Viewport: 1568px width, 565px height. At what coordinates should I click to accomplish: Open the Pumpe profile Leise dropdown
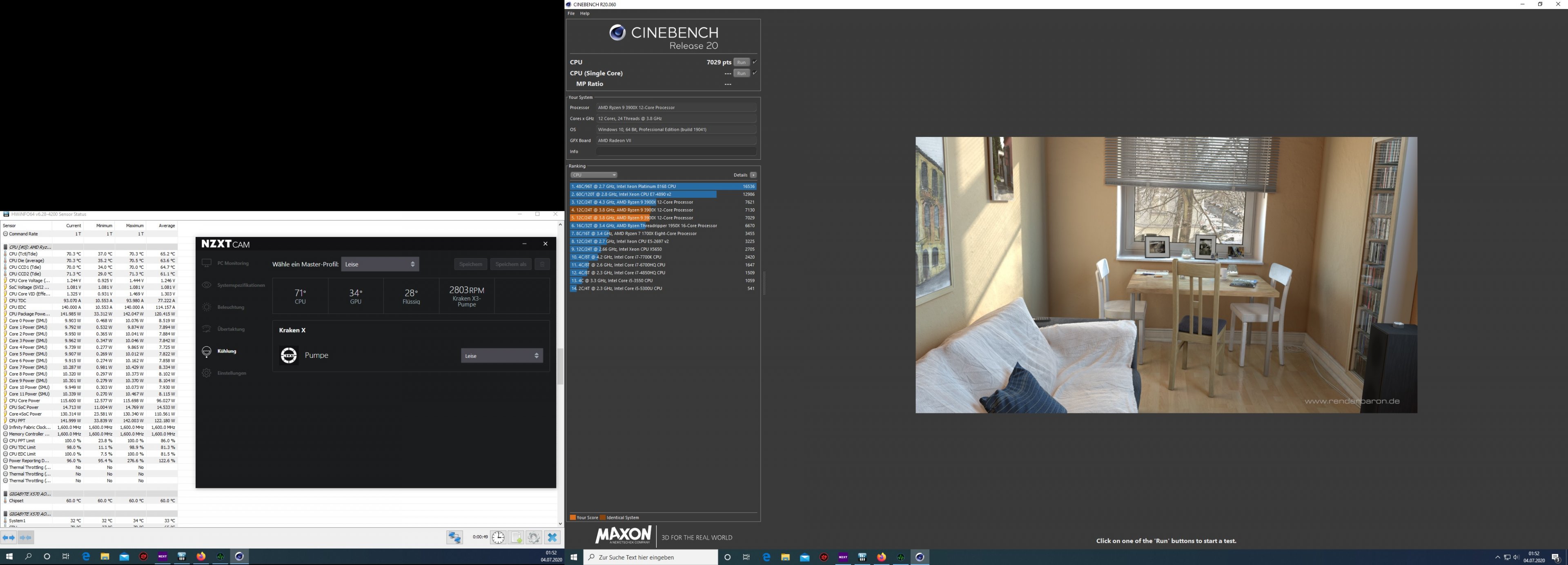pyautogui.click(x=501, y=355)
